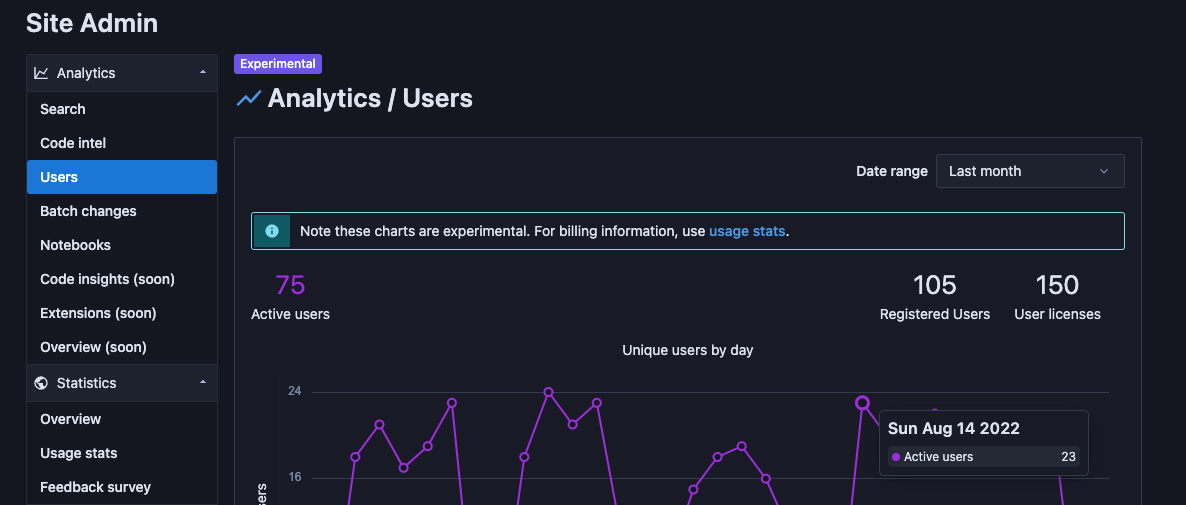The image size is (1186, 505).
Task: Click the trend line icon beside Analytics / Users
Action: 249,98
